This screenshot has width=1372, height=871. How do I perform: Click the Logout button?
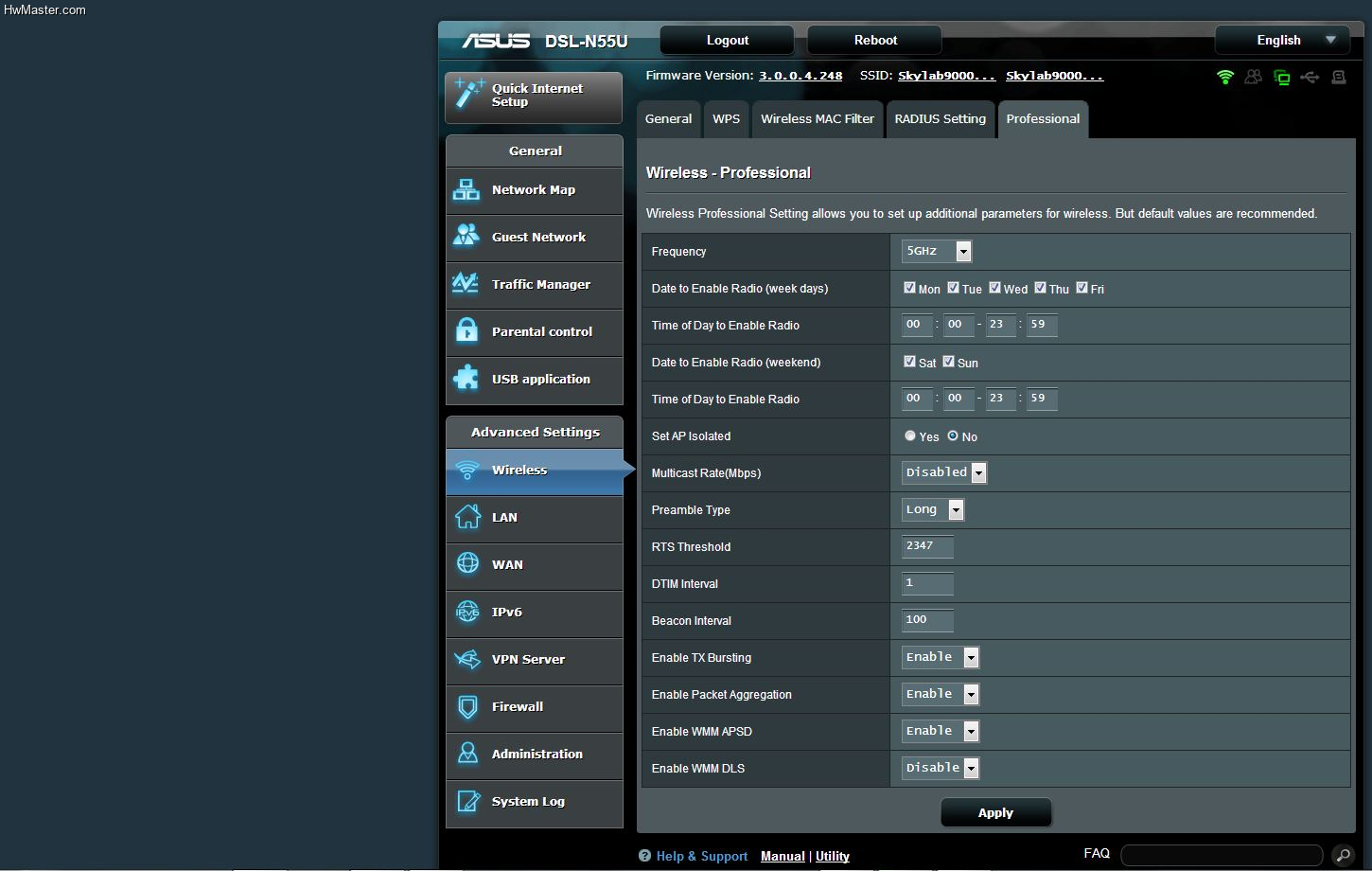pyautogui.click(x=727, y=40)
